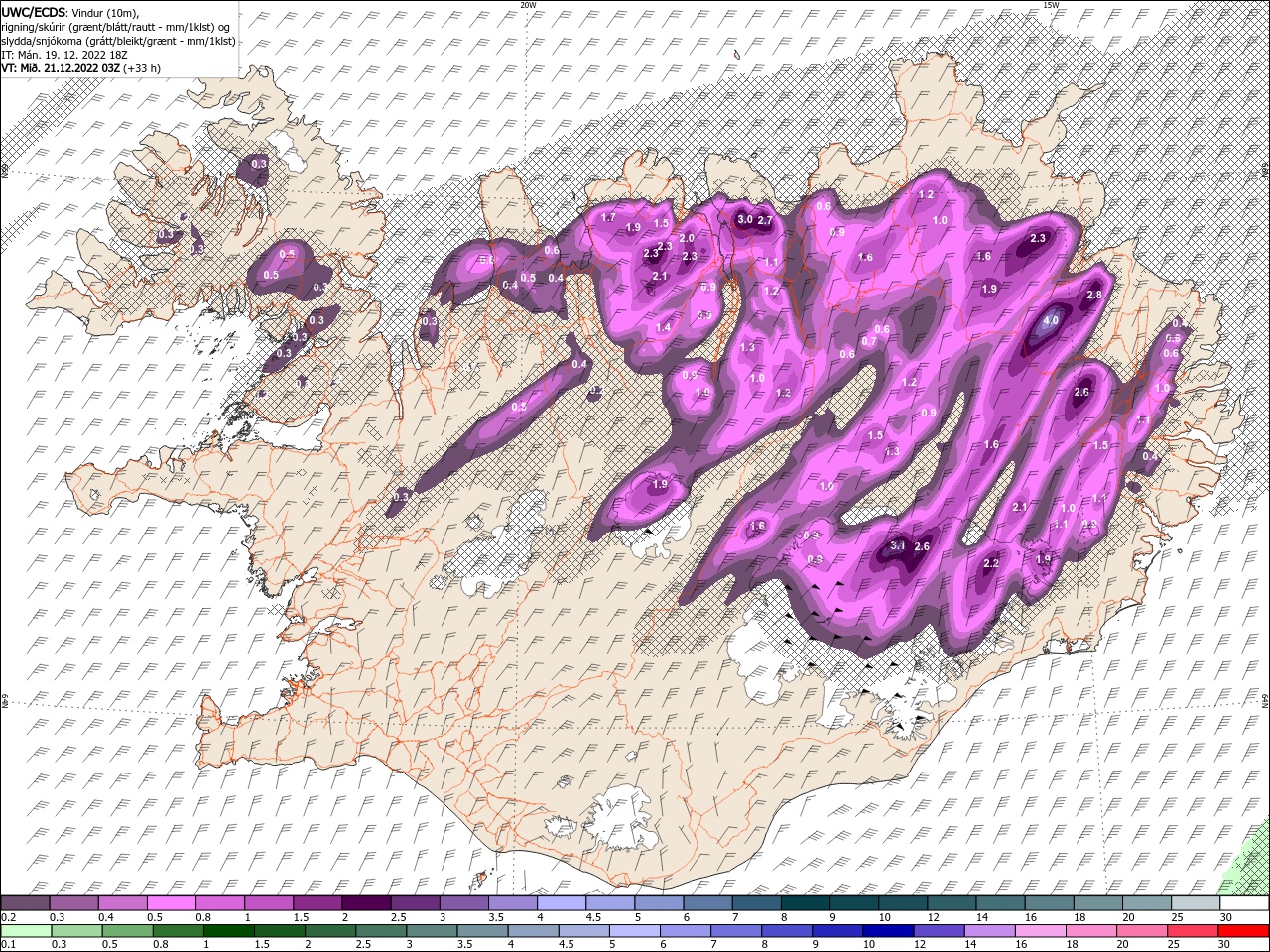Click the "slydda/snjókoma" legend description line
Viewport: 1270px width, 952px height.
point(117,41)
